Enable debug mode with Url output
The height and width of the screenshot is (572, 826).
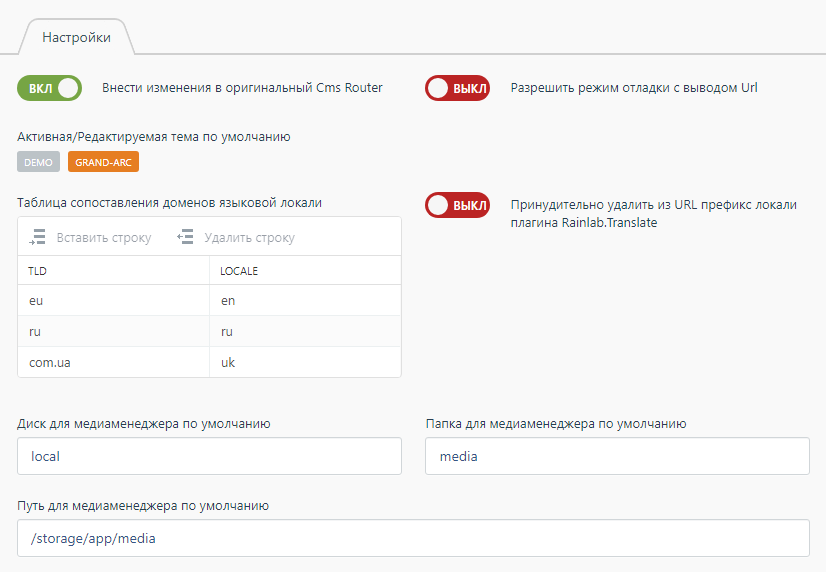click(x=457, y=88)
